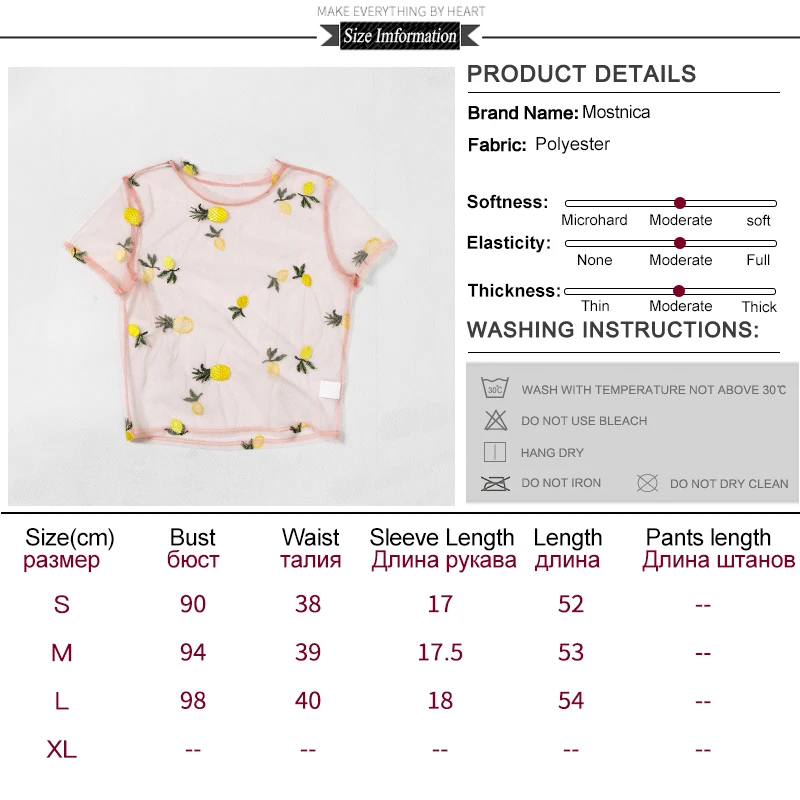Click the embroidered pineapple on shirt chest
The height and width of the screenshot is (800, 800).
(210, 213)
